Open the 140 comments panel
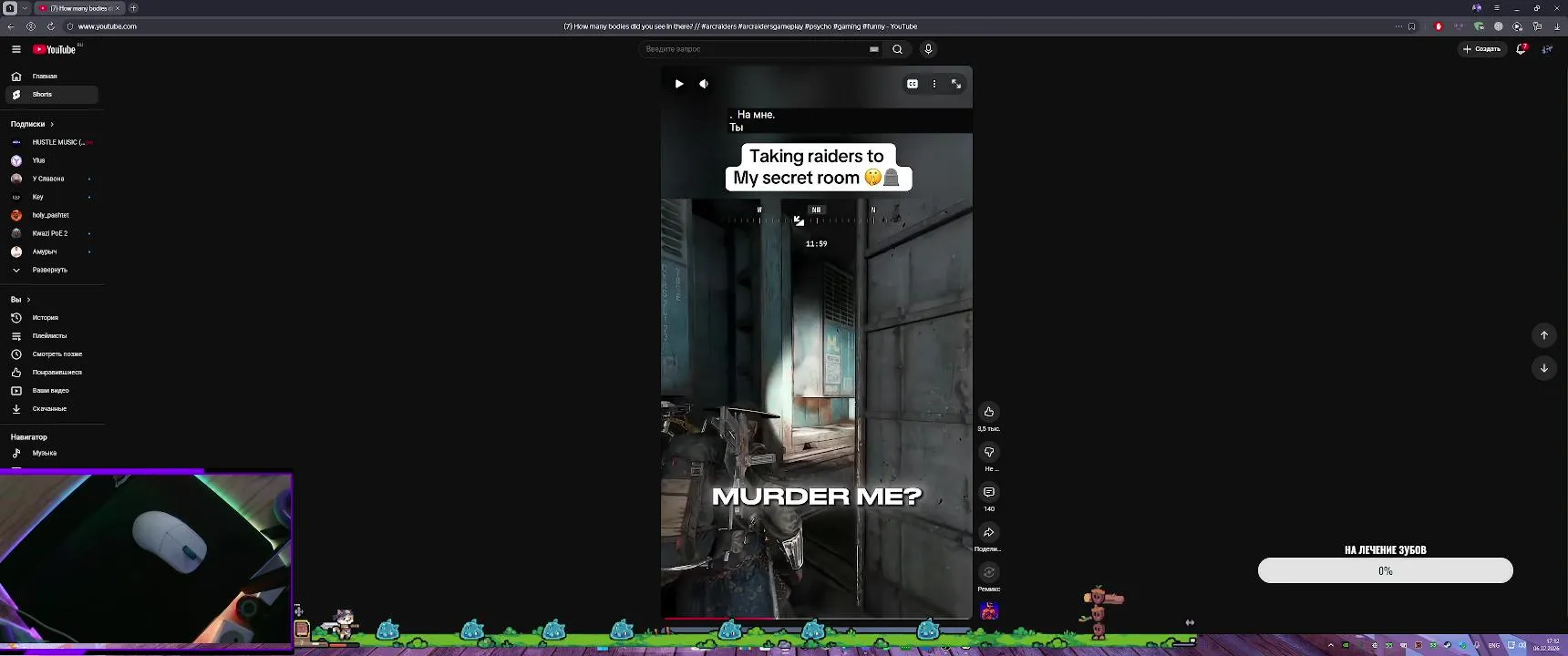This screenshot has height=656, width=1568. coord(989,492)
